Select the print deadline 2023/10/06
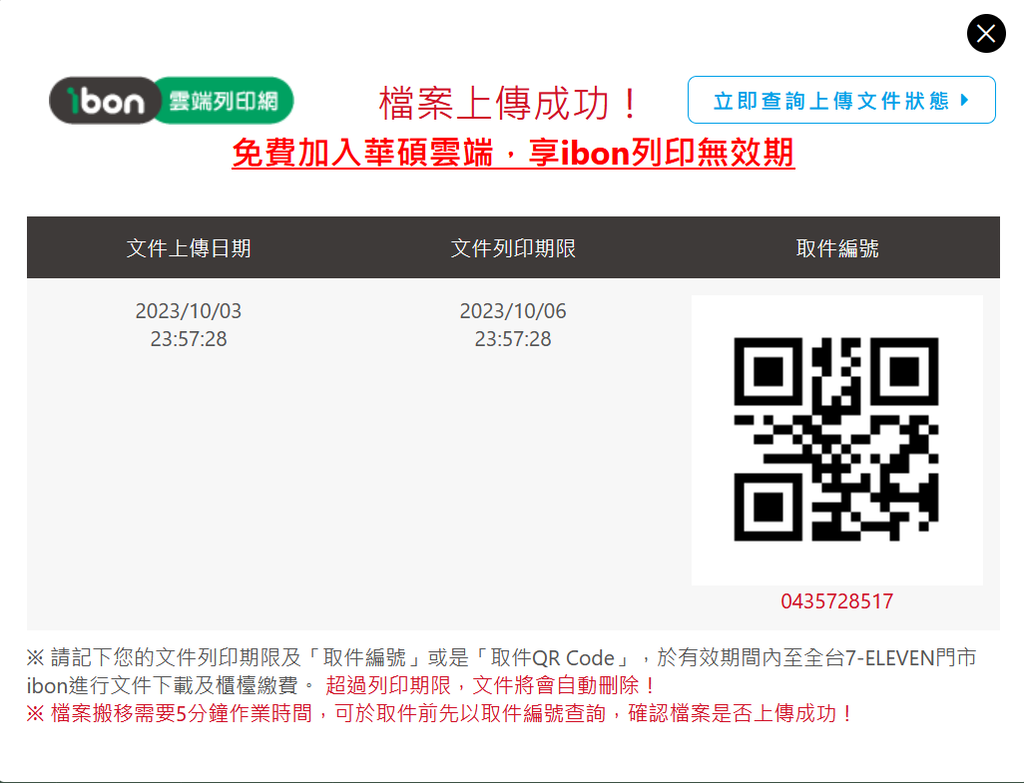 pos(513,311)
